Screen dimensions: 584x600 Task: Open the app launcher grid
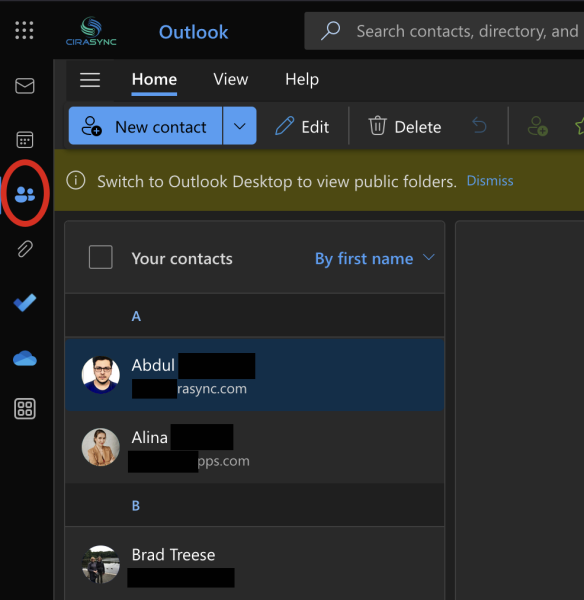24,30
